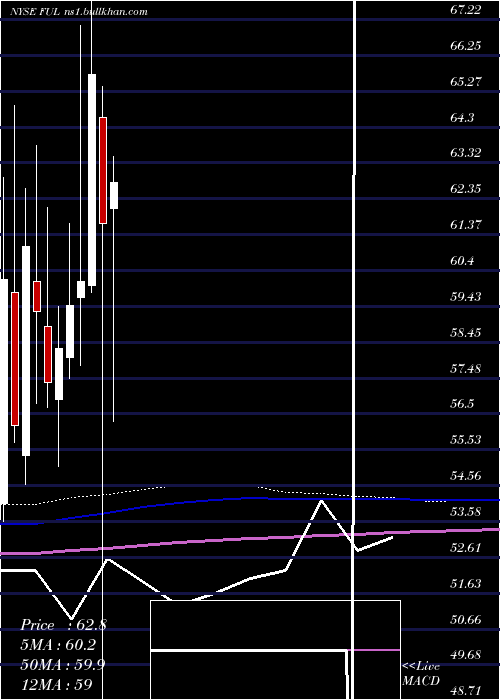Click the 65.27 price axis label

click(x=466, y=82)
